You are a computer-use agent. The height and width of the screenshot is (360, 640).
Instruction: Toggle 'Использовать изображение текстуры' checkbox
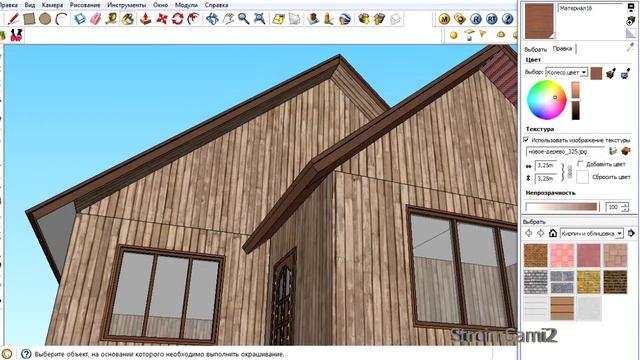(527, 140)
